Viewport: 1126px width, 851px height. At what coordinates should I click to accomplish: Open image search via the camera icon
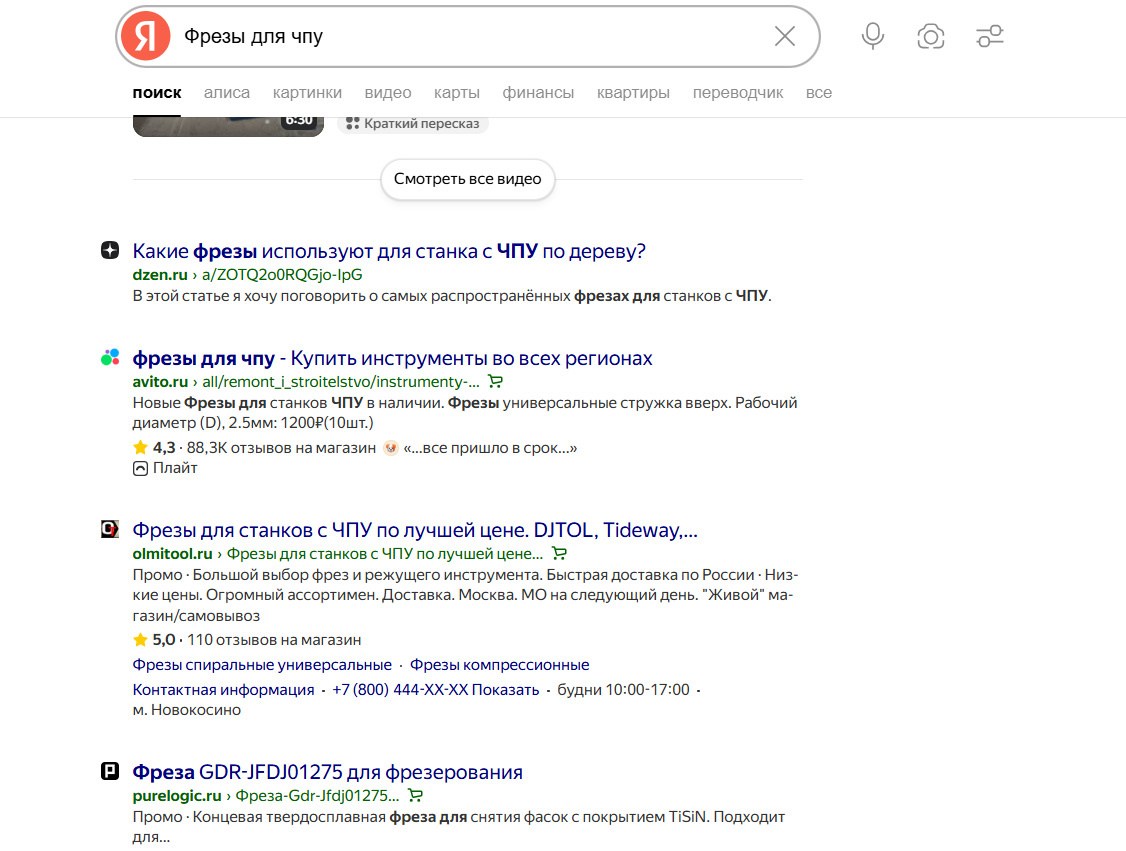click(931, 36)
